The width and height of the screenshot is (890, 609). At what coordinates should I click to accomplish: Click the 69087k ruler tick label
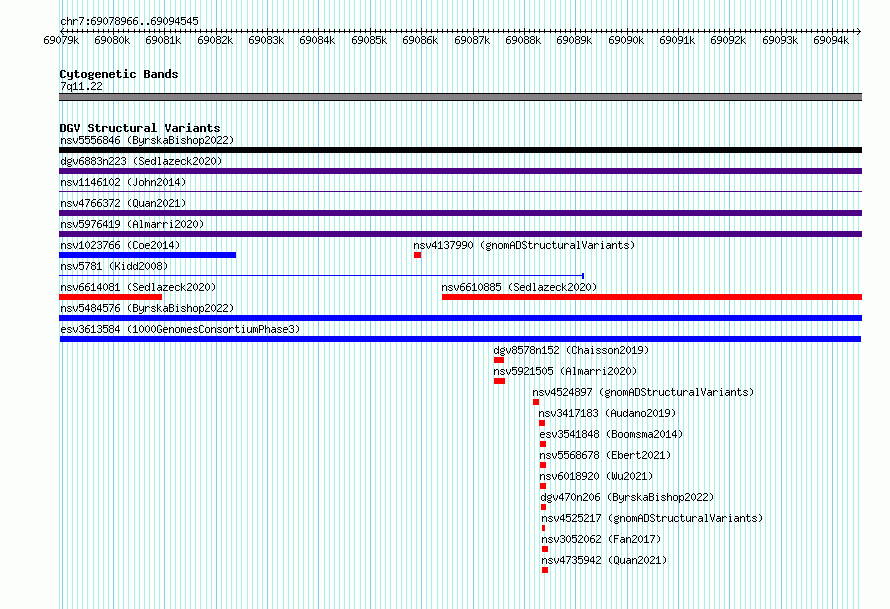[472, 40]
